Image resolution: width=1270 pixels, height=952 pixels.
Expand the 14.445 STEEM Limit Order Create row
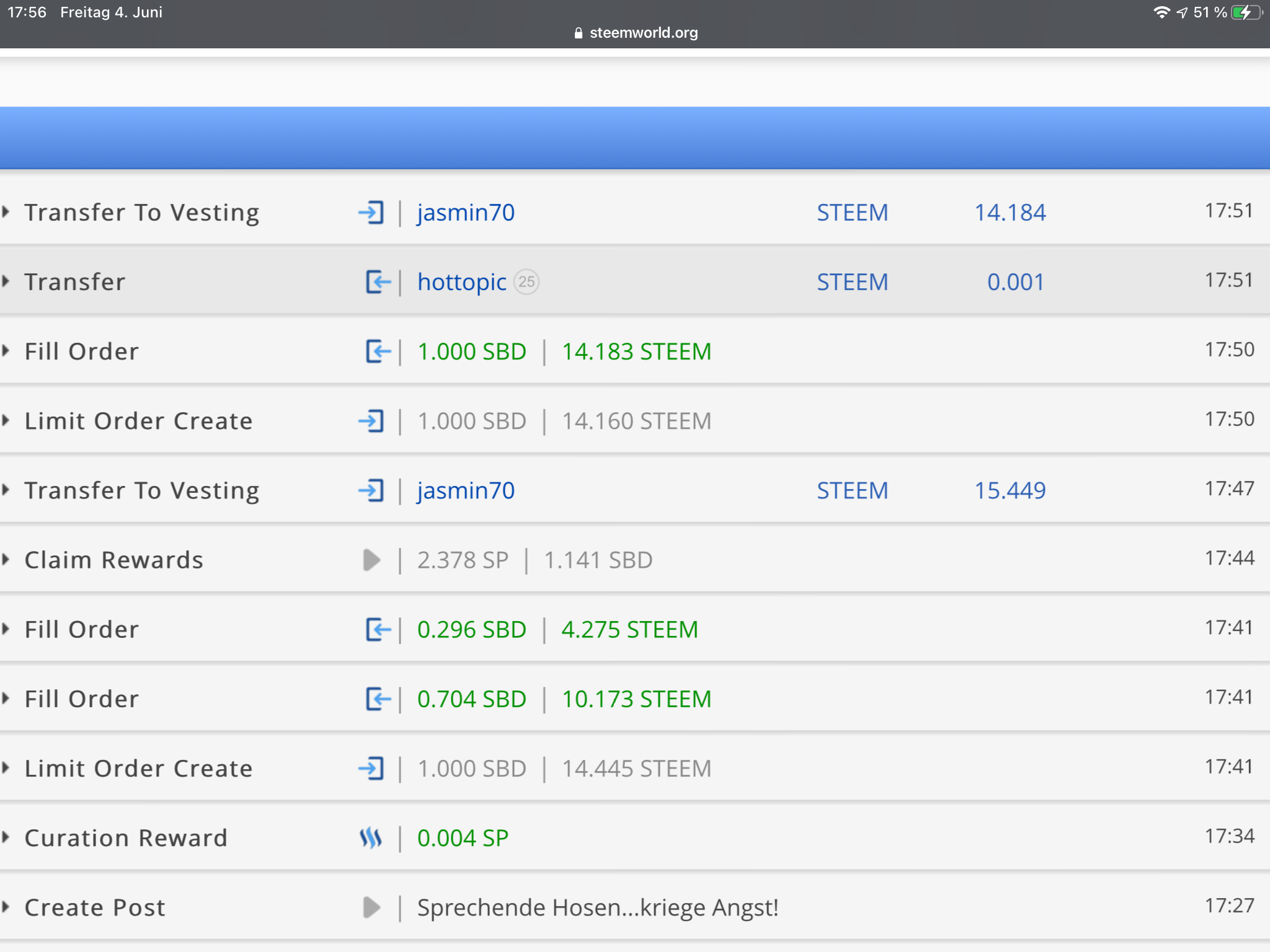(6, 769)
